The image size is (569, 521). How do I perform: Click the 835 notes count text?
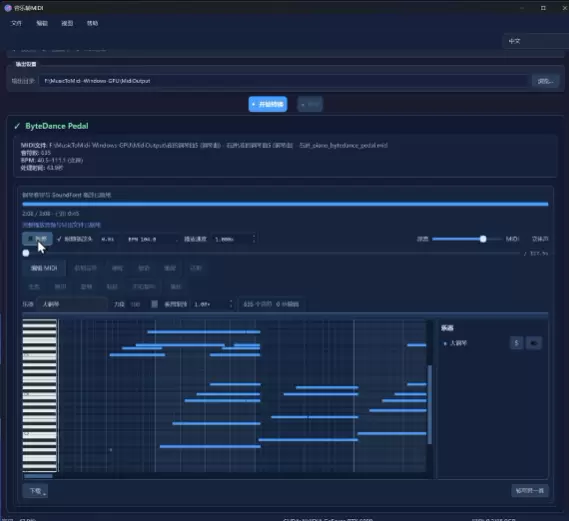(271, 304)
